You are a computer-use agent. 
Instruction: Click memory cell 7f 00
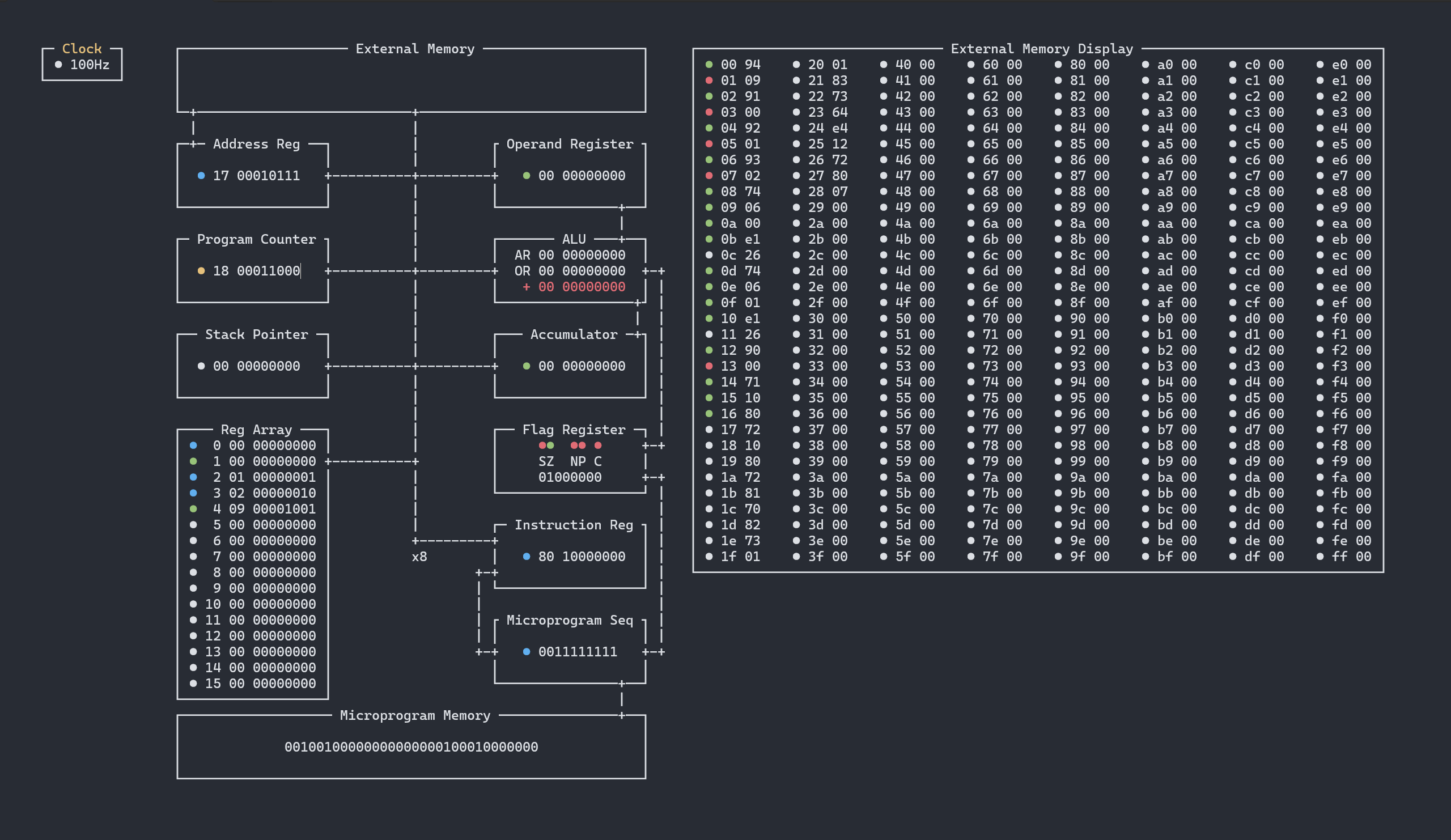(1003, 557)
